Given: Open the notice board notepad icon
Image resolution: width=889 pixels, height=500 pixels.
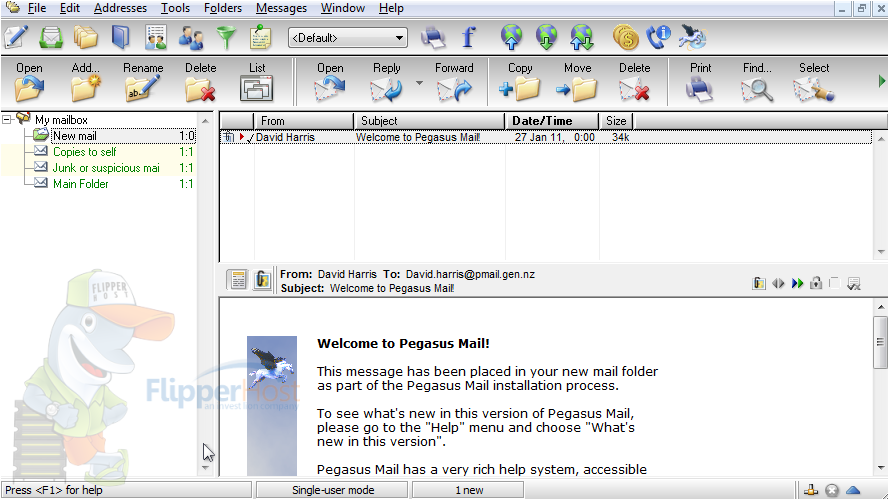Looking at the screenshot, I should 260,37.
